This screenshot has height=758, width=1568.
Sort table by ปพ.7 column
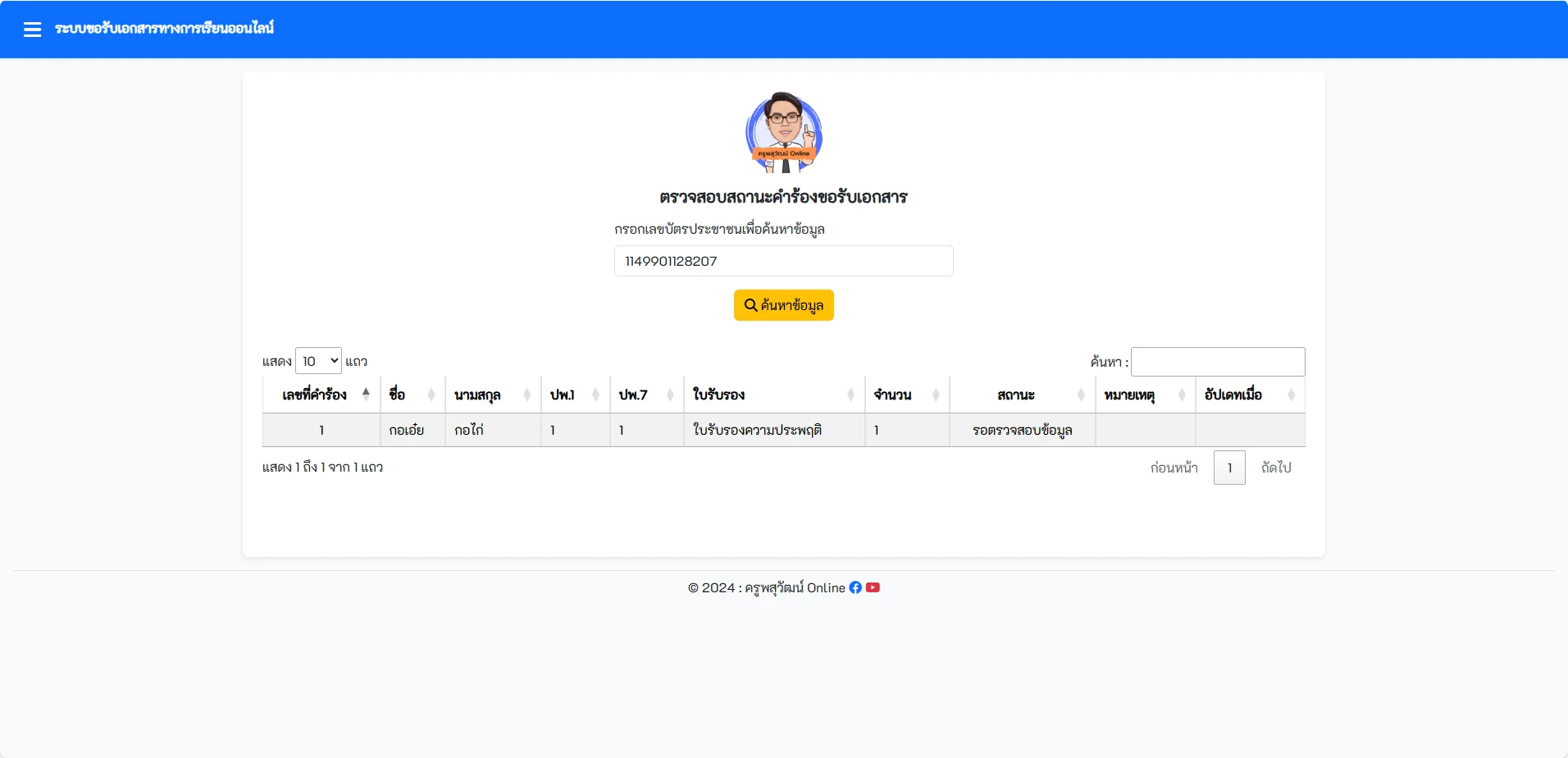646,395
